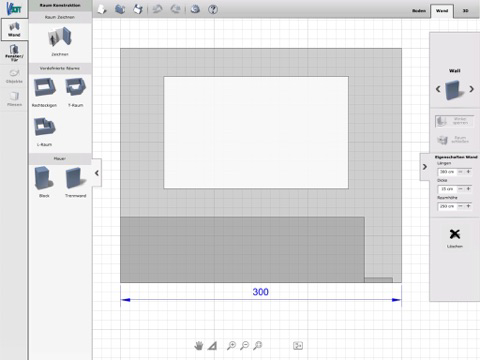The width and height of the screenshot is (480, 360).
Task: Open the Fliesen category
Action: [x=14, y=99]
